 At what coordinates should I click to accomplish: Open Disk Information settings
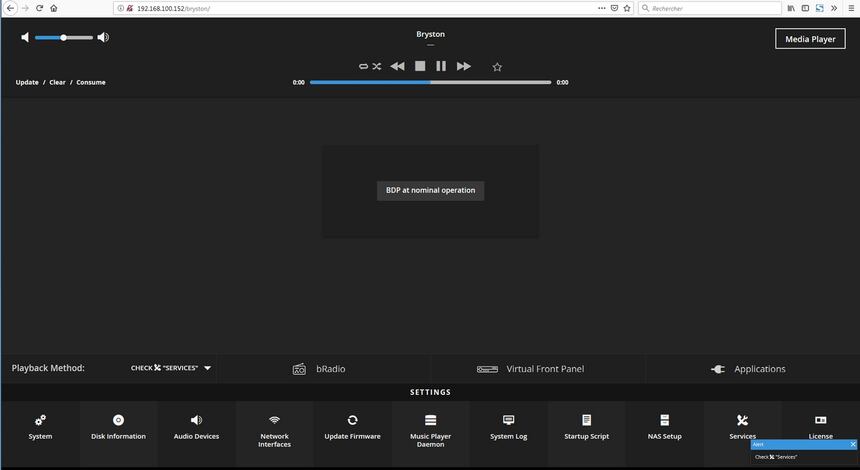tap(118, 427)
